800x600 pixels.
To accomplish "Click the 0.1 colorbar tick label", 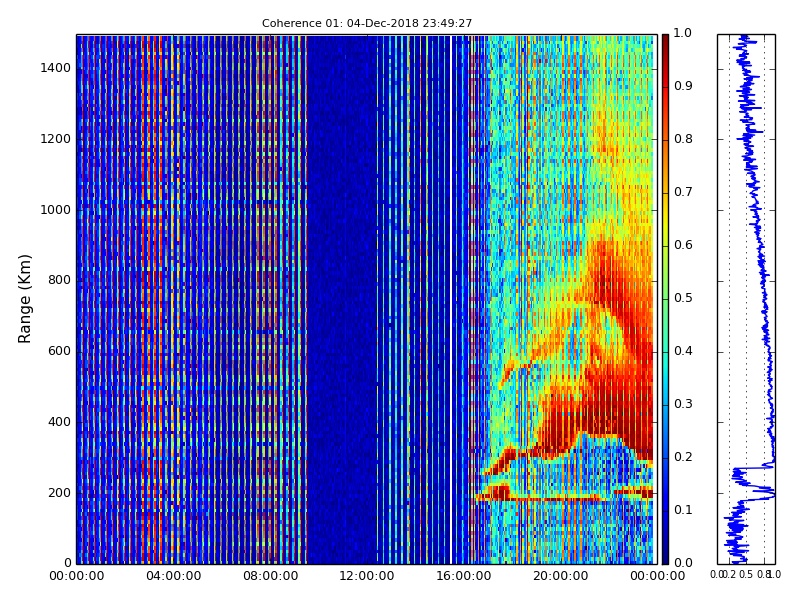I will point(683,510).
